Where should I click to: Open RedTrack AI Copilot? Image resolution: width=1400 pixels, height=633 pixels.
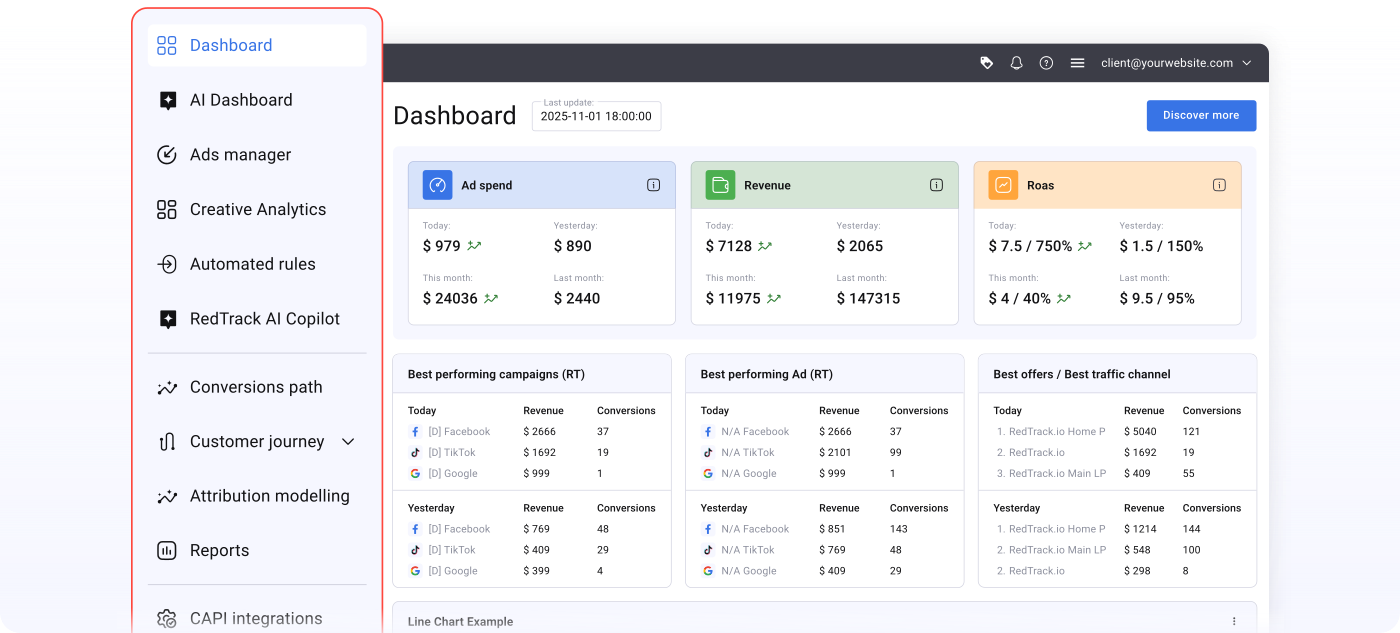coord(264,319)
